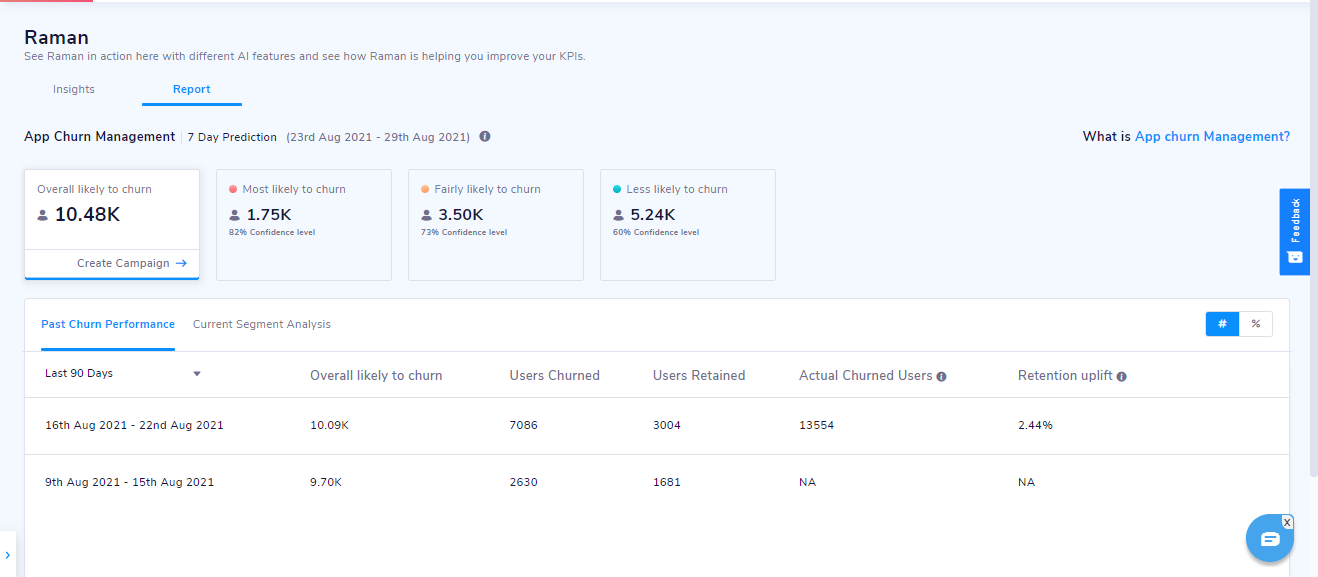
Task: Click the 60% Confidence level text
Action: pos(656,233)
